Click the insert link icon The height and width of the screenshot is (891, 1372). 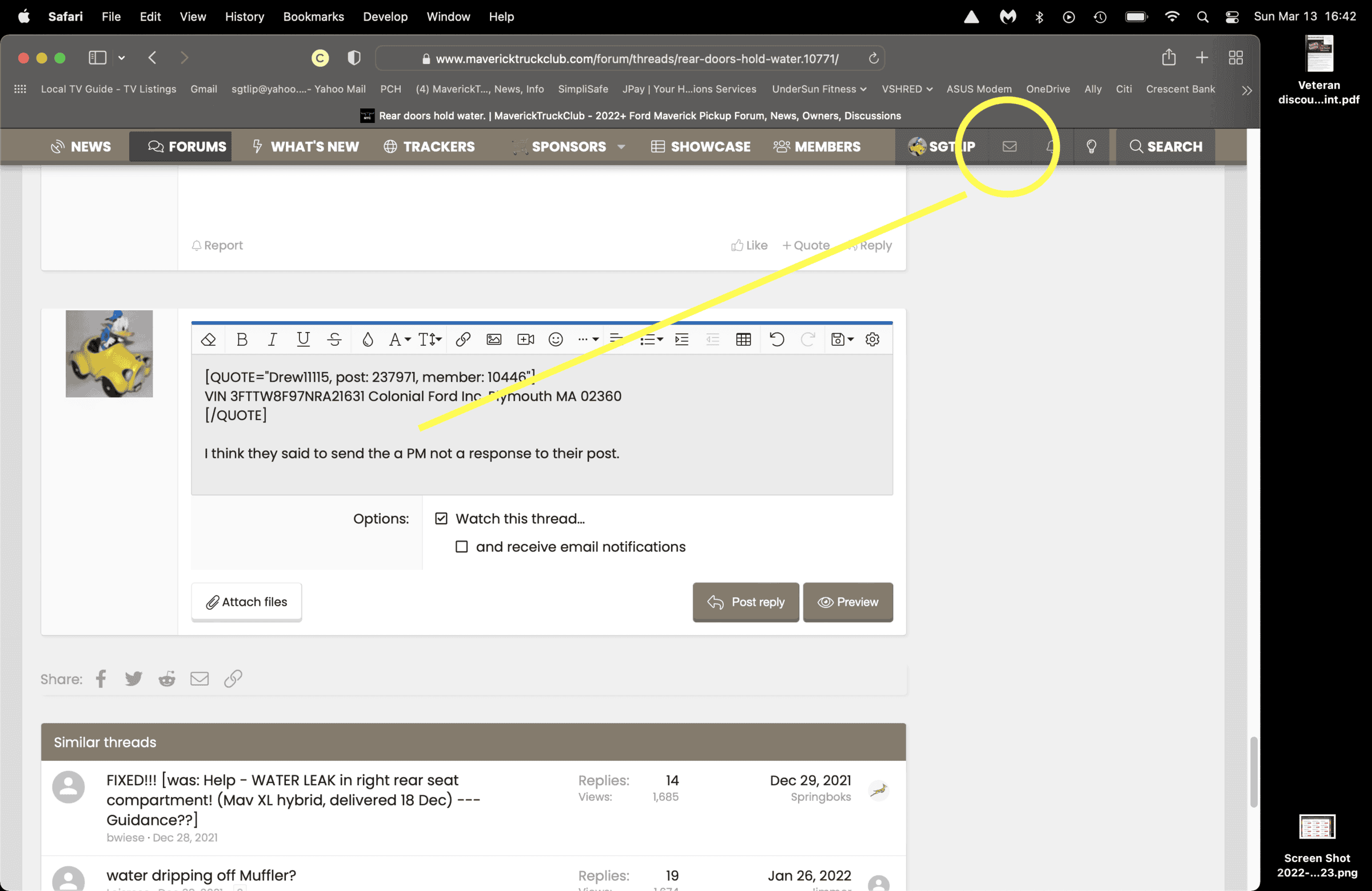tap(463, 339)
